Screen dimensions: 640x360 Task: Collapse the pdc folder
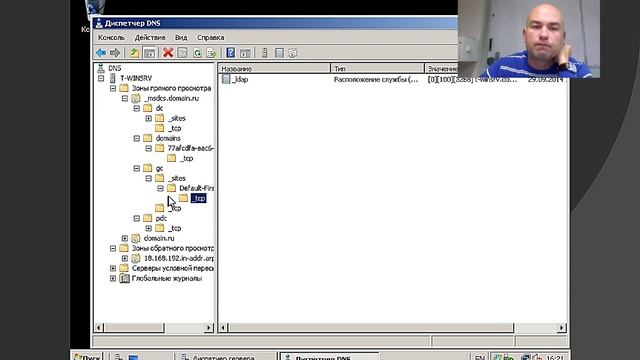coord(137,218)
